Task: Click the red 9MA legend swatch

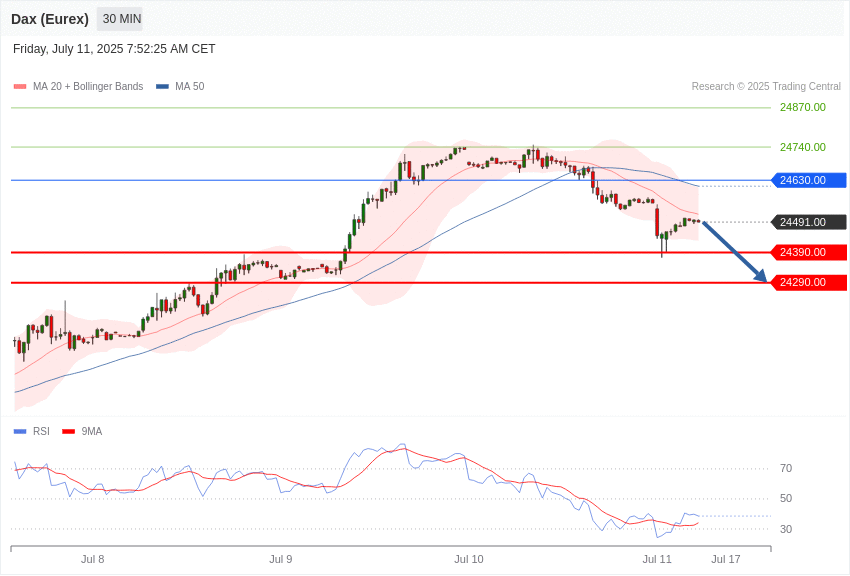Action: (x=68, y=432)
